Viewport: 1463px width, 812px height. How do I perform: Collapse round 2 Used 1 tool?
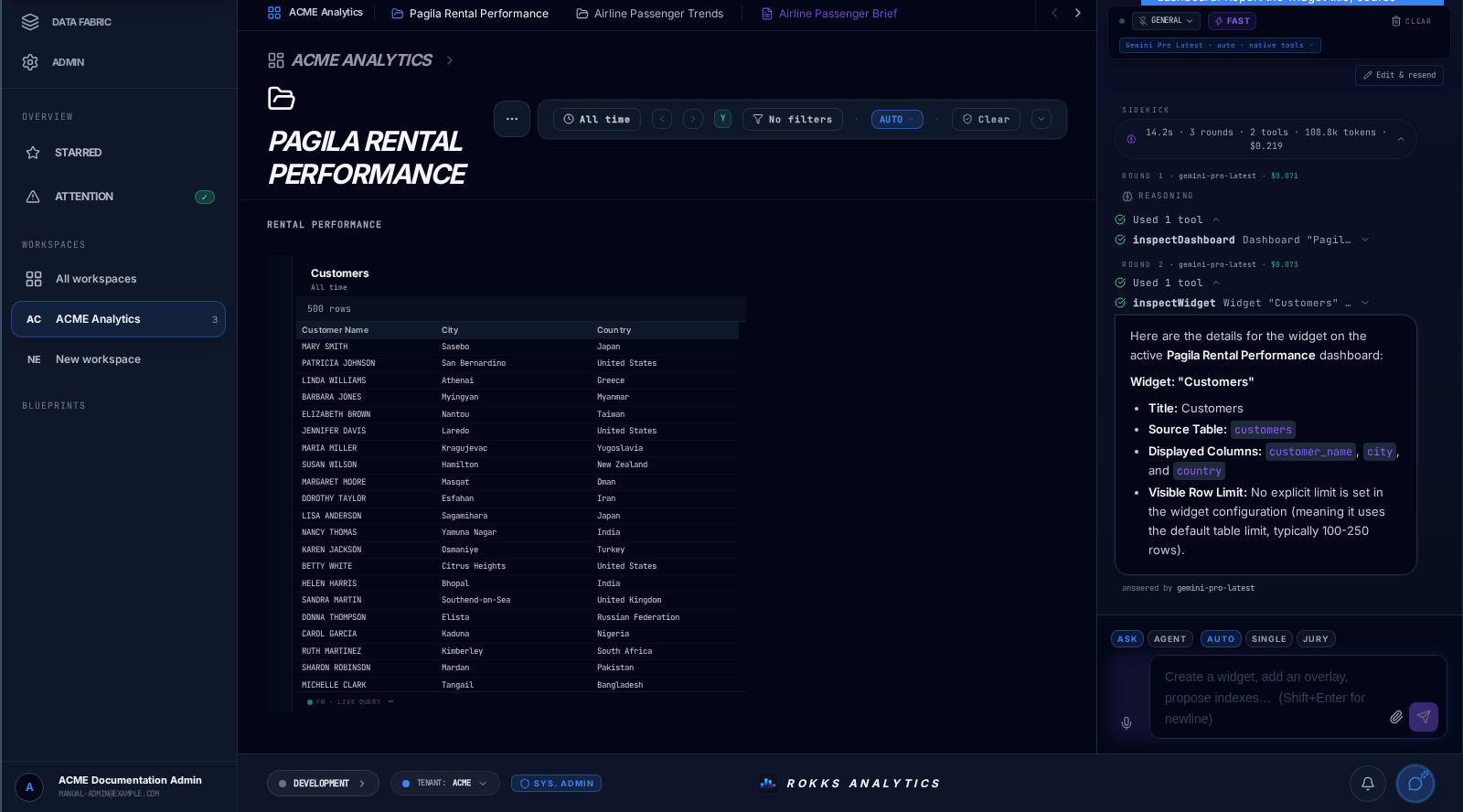1216,283
